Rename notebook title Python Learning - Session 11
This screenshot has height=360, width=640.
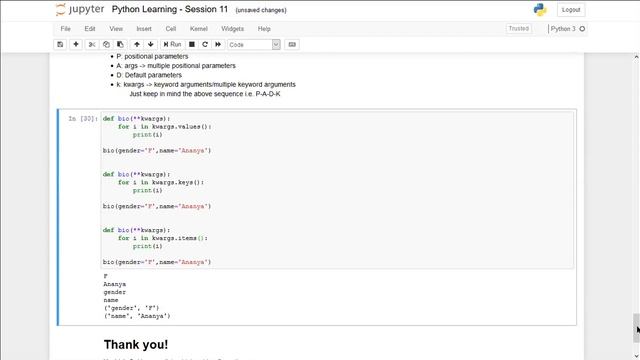pos(170,9)
